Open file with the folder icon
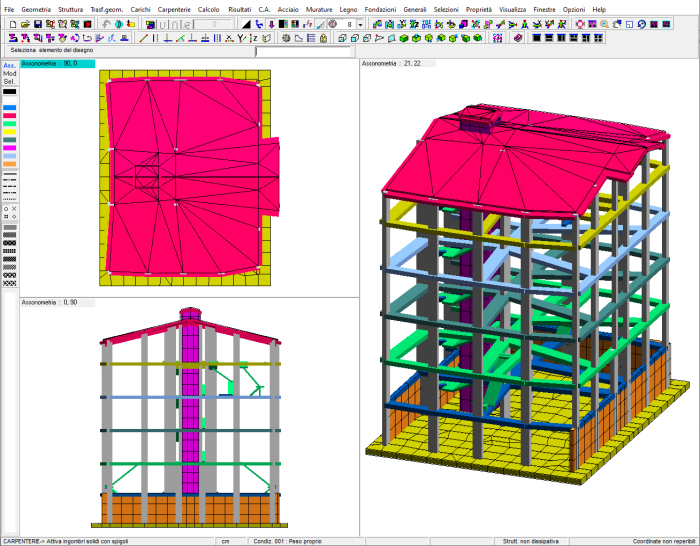The width and height of the screenshot is (700, 546). pos(25,23)
